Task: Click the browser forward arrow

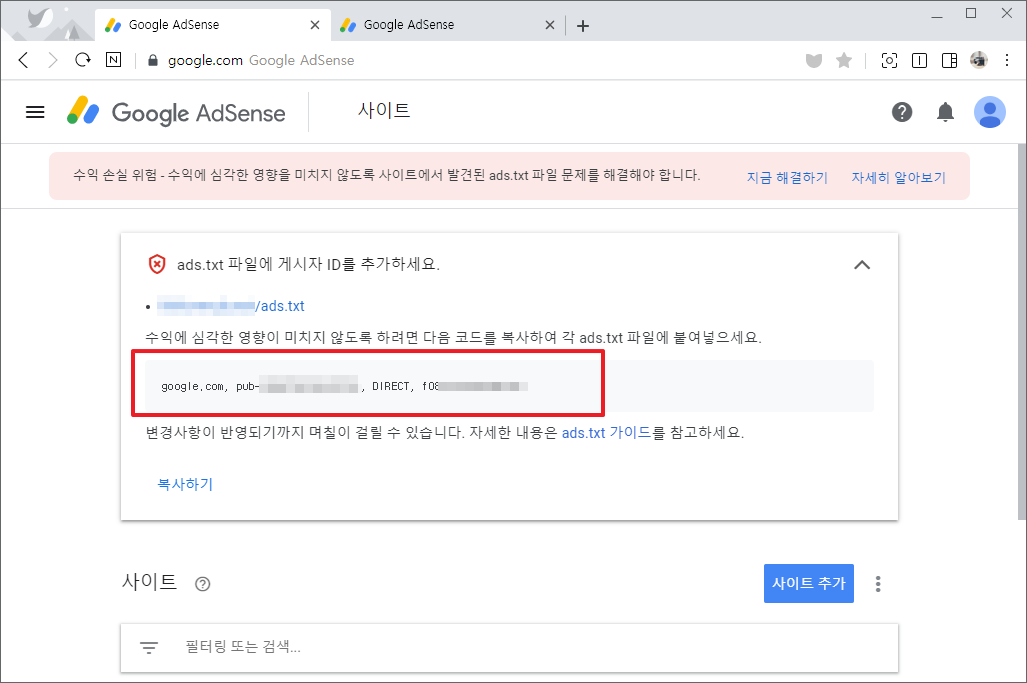Action: (53, 60)
